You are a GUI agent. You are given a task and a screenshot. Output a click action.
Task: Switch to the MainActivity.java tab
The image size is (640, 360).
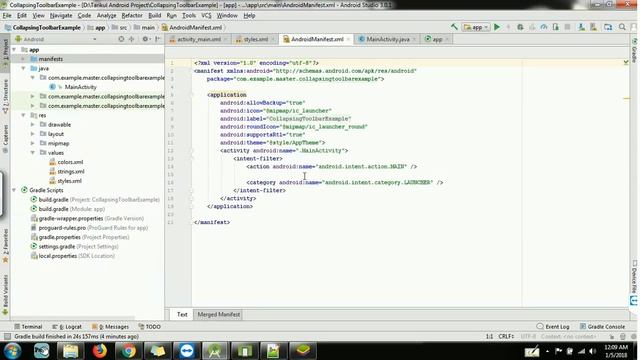point(388,39)
